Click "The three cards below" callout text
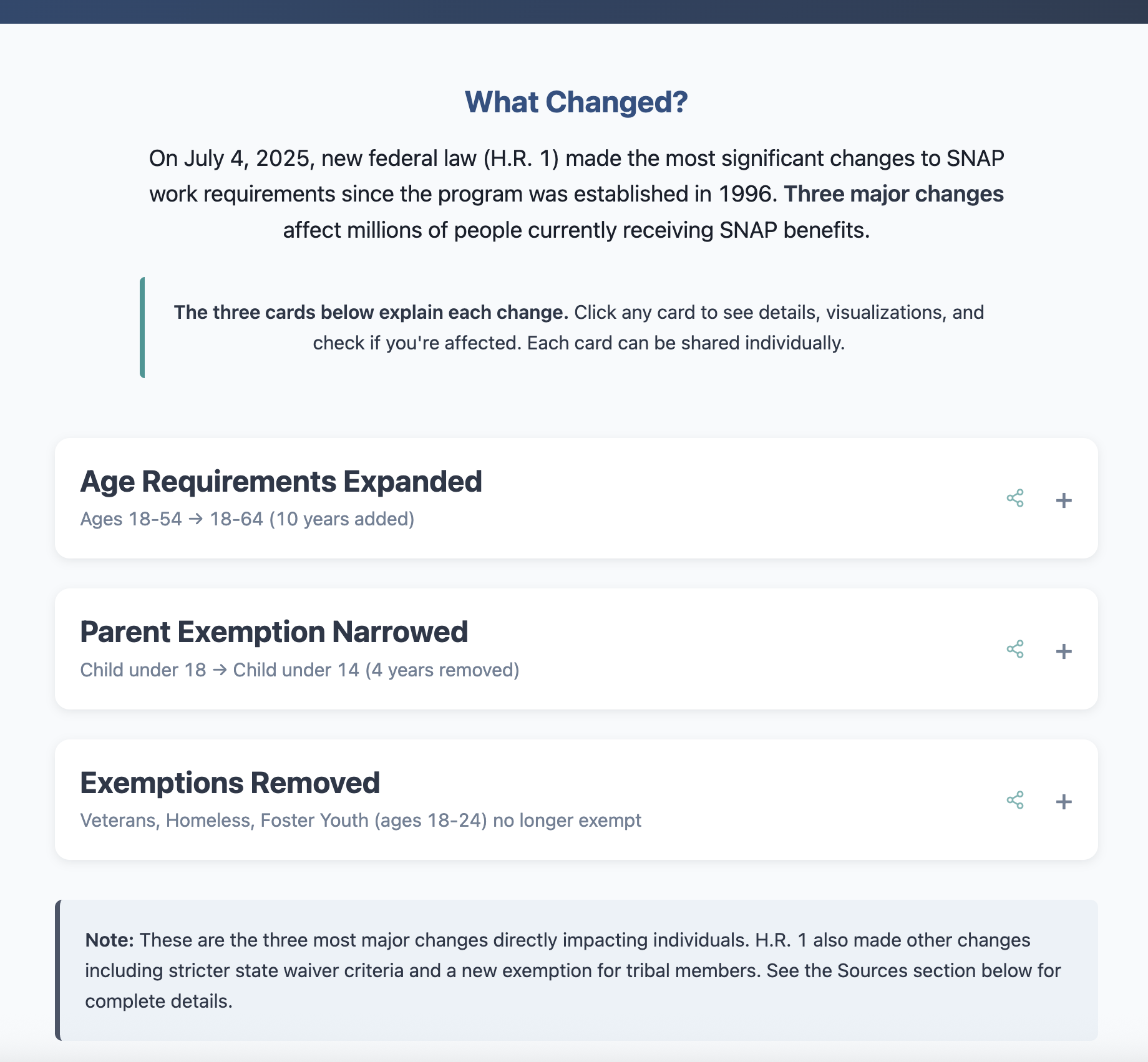1148x1062 pixels. [371, 313]
